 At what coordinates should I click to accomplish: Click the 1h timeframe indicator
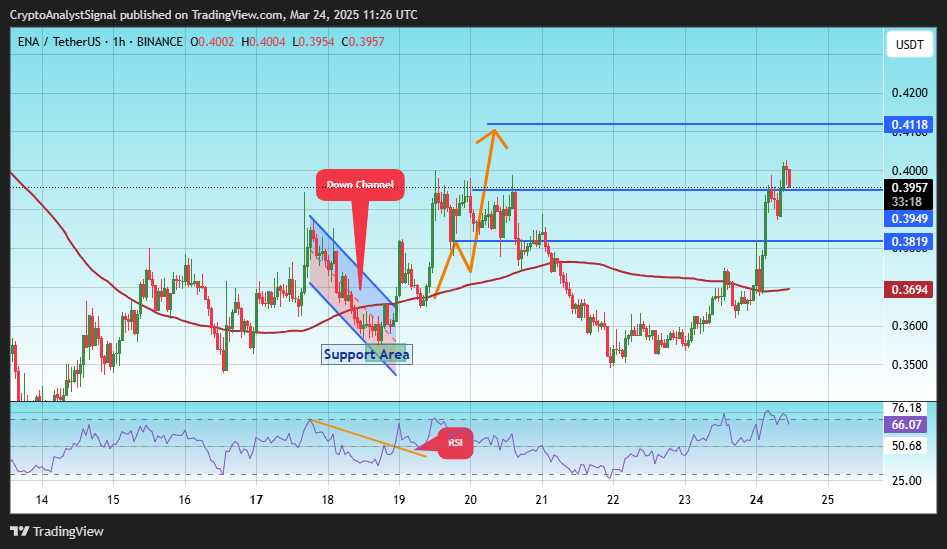(x=119, y=42)
